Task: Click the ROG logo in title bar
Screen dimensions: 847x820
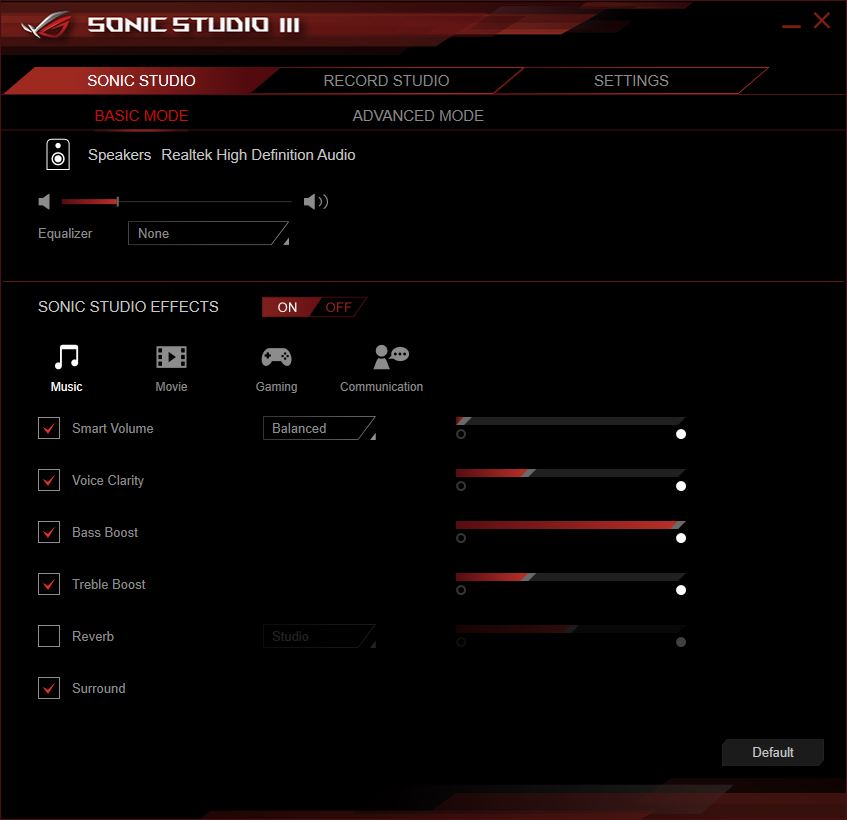Action: [x=46, y=24]
